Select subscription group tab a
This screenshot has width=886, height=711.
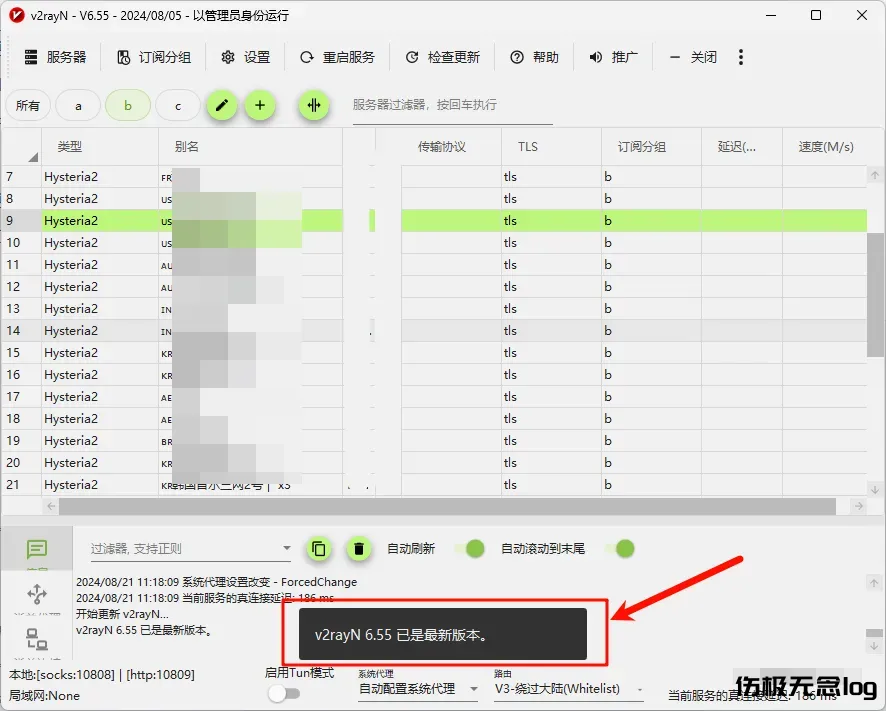click(x=78, y=105)
